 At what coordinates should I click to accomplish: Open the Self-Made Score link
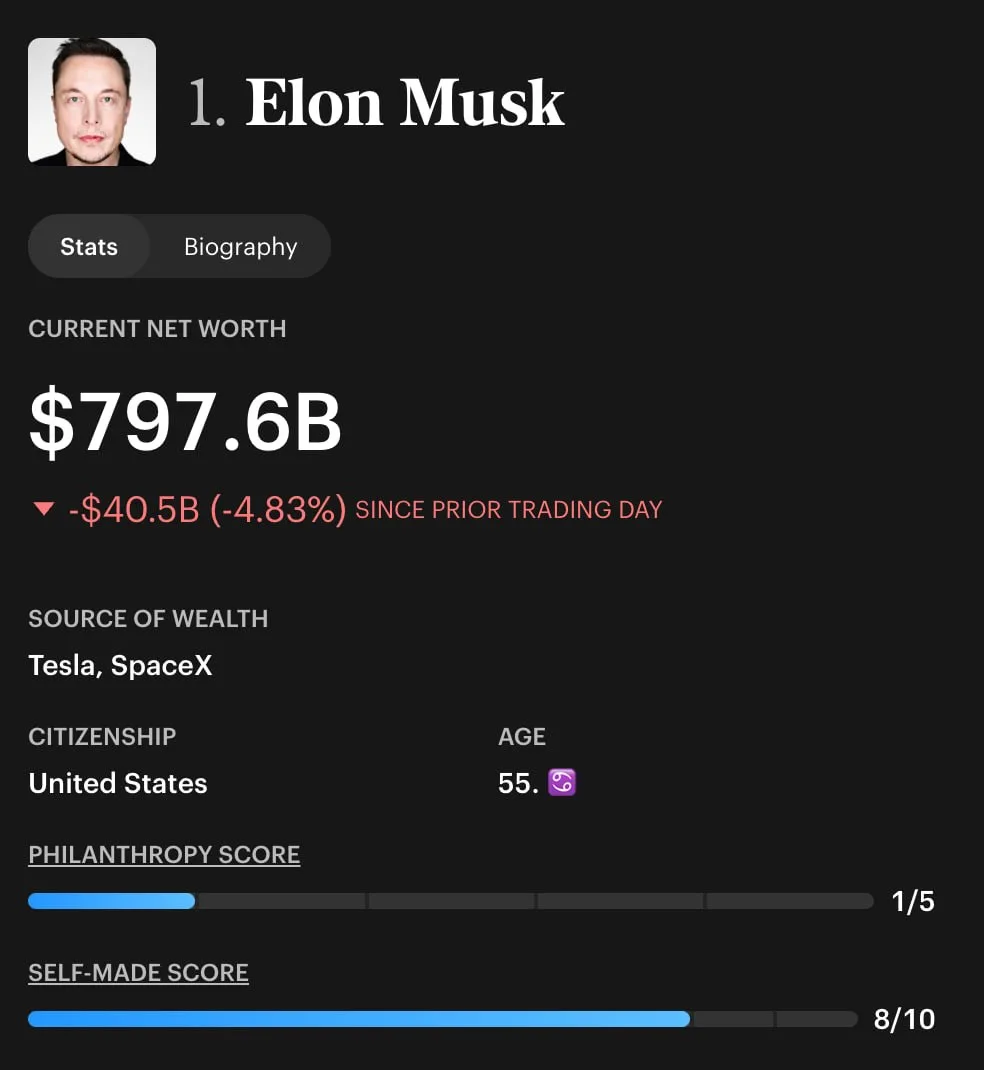139,972
